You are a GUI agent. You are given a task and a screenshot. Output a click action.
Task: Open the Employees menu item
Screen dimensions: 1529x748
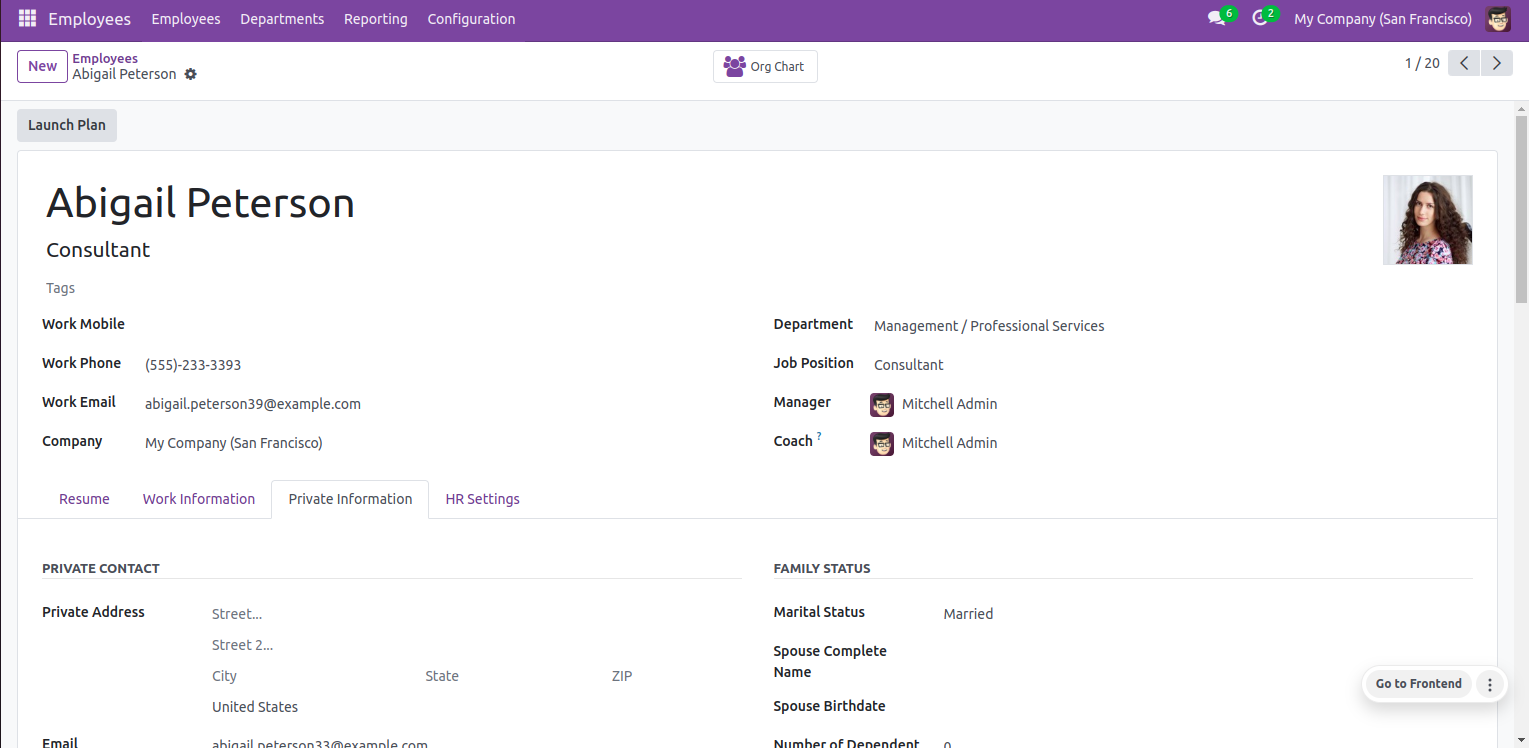click(186, 19)
